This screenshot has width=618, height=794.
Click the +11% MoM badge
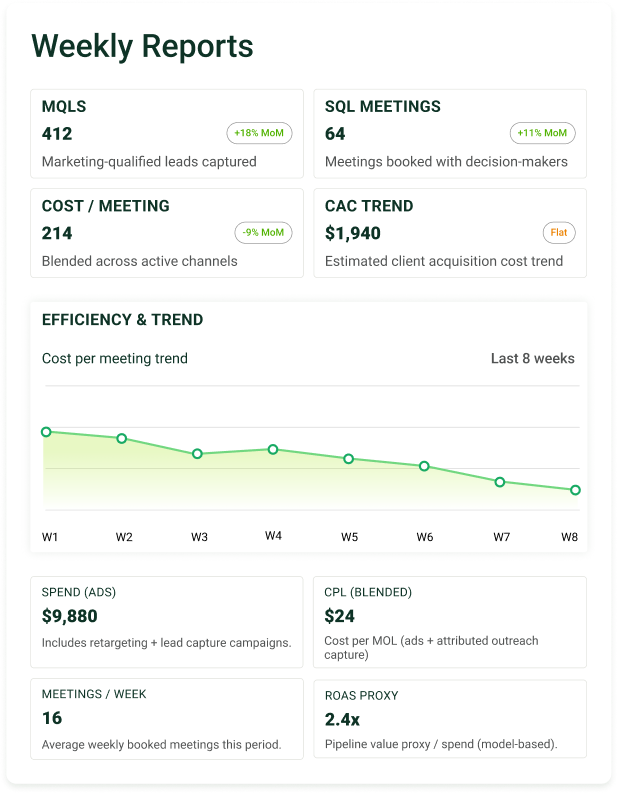(543, 133)
